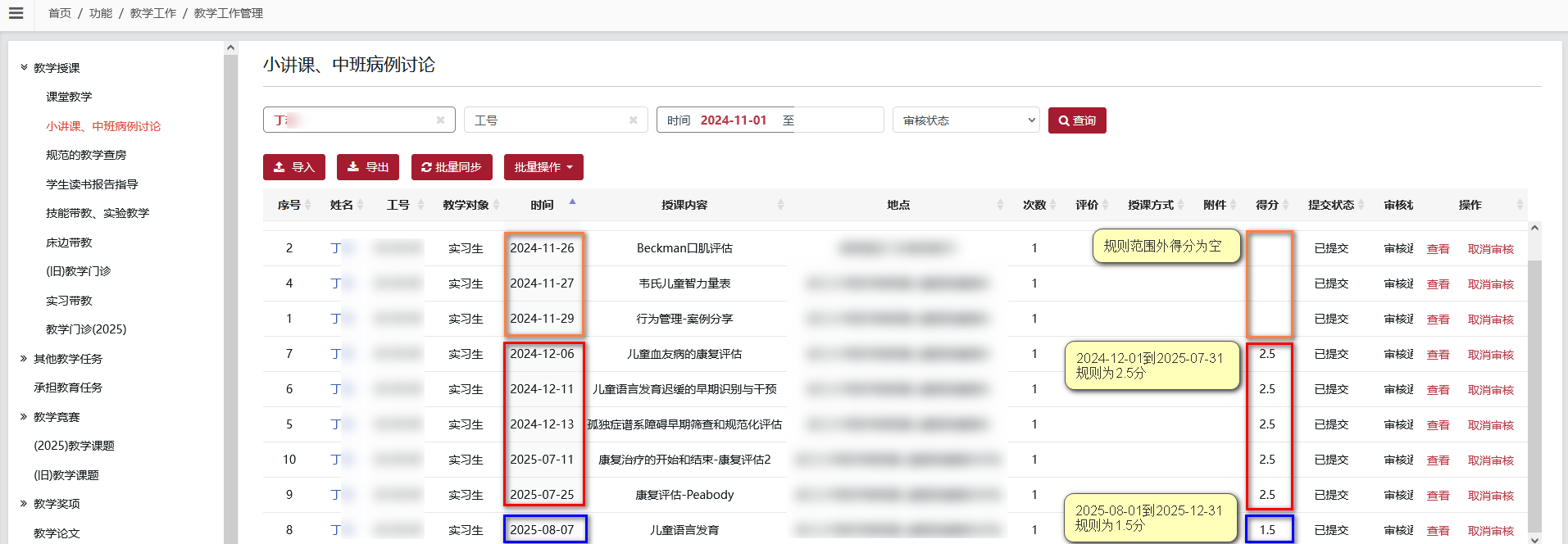Select 小讲课、中班病例讨论 sidebar item
1568x544 pixels.
[103, 126]
